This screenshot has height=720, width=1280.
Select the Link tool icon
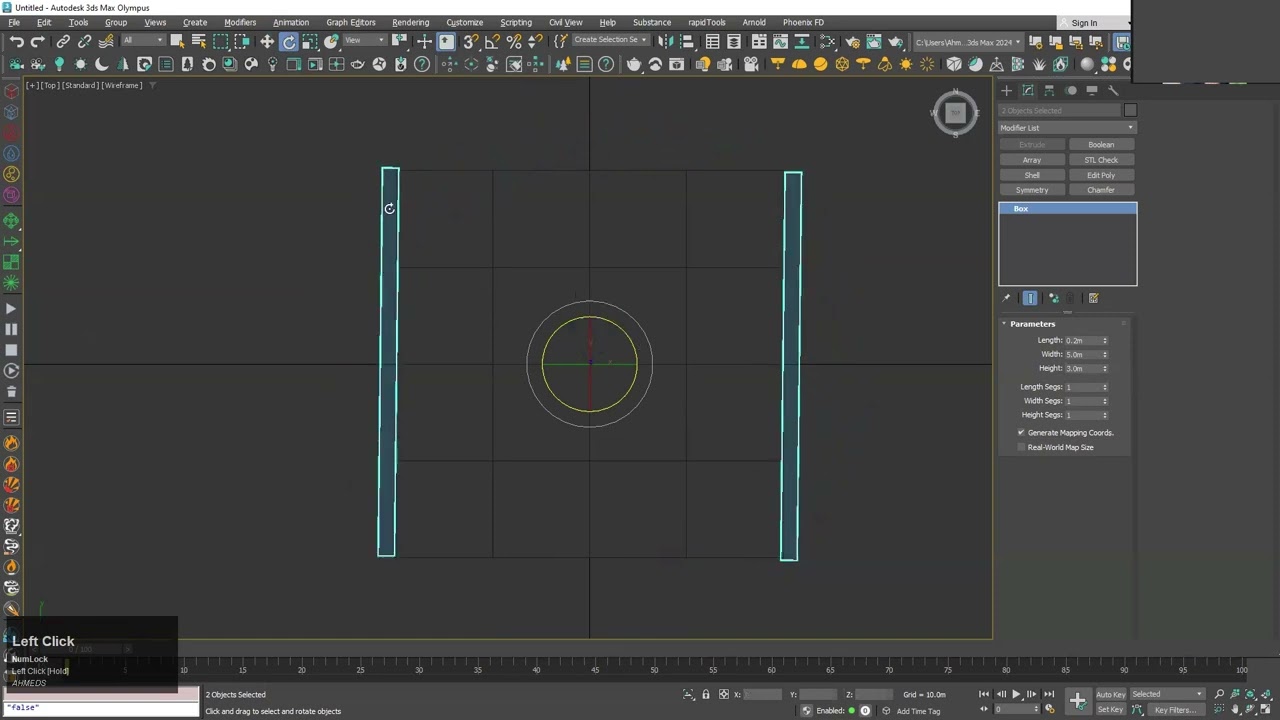pos(63,42)
